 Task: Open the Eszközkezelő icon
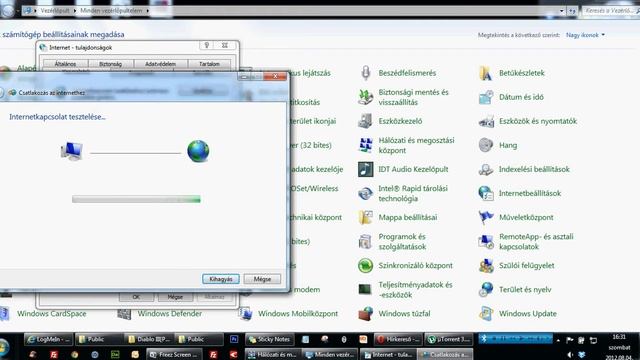click(366, 121)
